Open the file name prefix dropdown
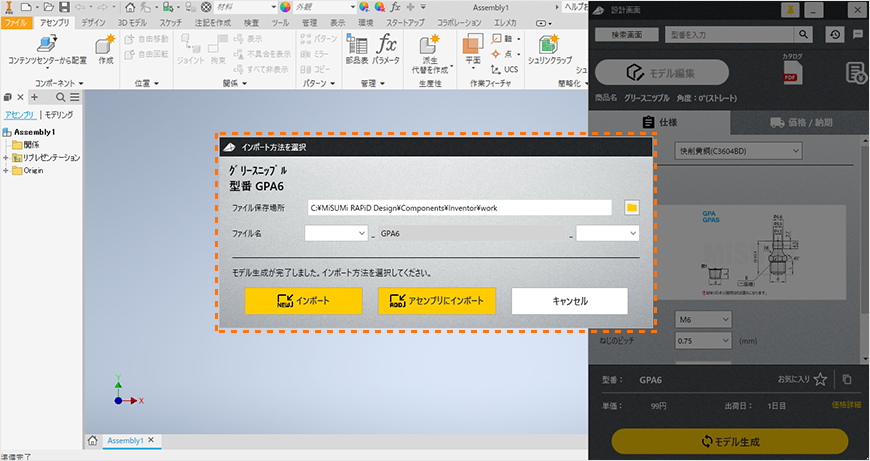Image resolution: width=870 pixels, height=461 pixels. pyautogui.click(x=337, y=233)
